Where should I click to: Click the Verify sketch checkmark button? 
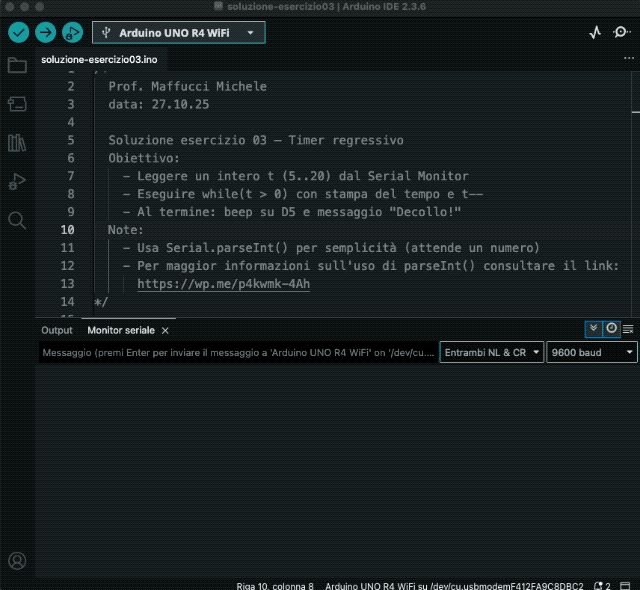tap(18, 32)
